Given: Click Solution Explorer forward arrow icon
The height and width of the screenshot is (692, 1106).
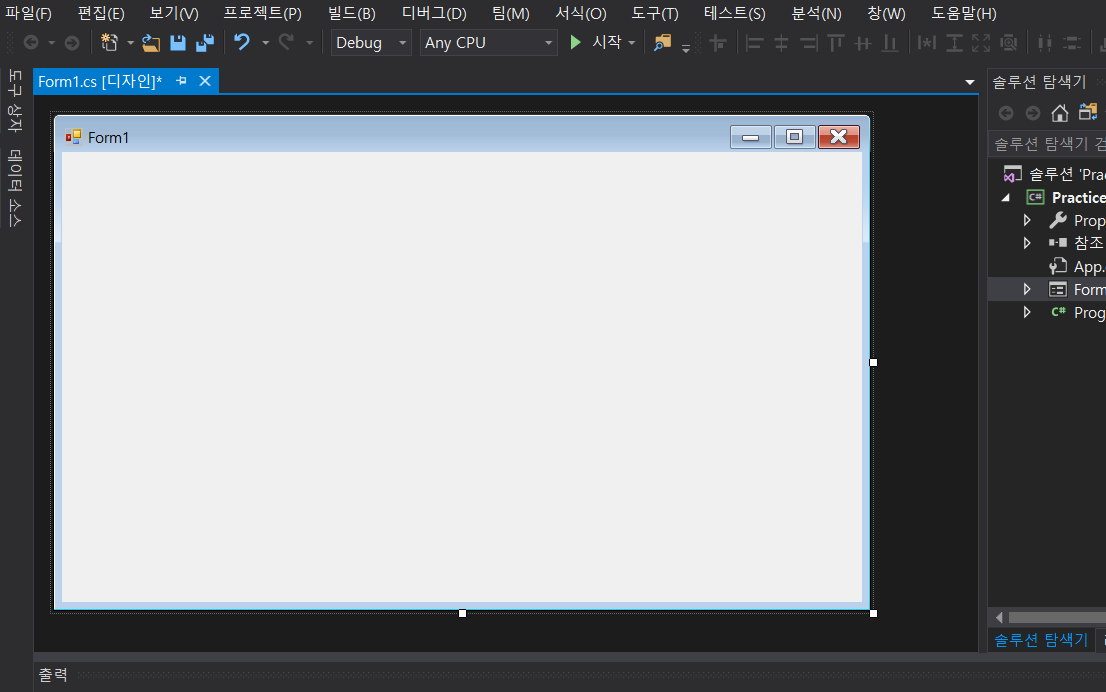Looking at the screenshot, I should (1033, 113).
